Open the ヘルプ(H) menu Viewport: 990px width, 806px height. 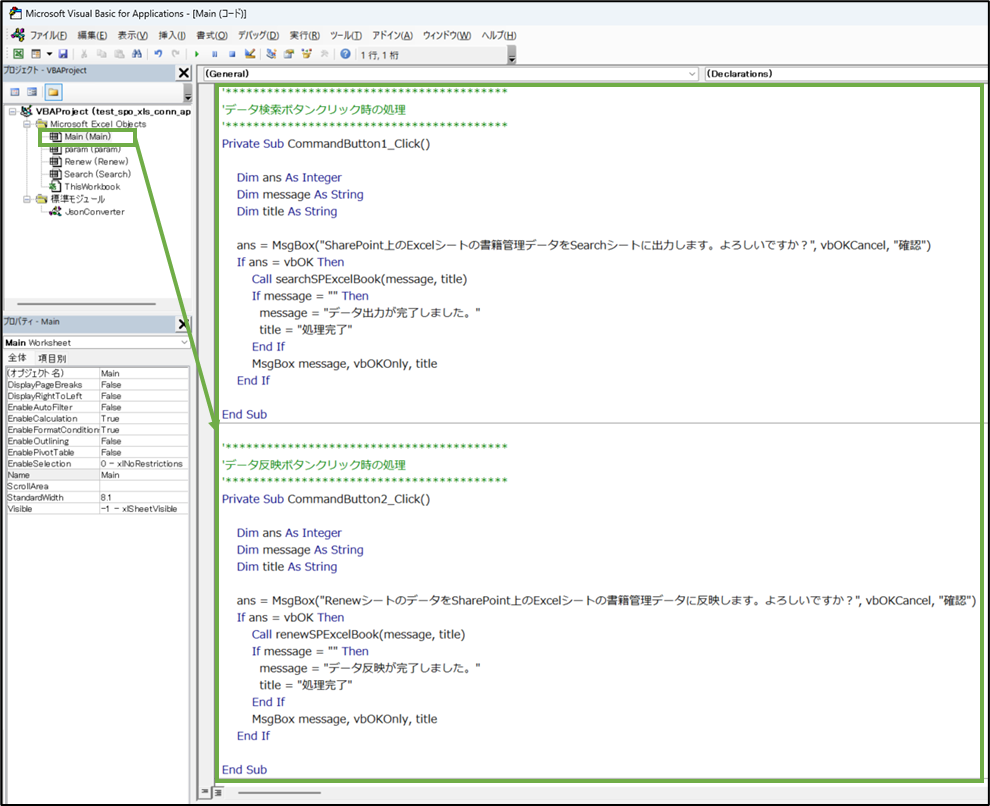click(499, 35)
